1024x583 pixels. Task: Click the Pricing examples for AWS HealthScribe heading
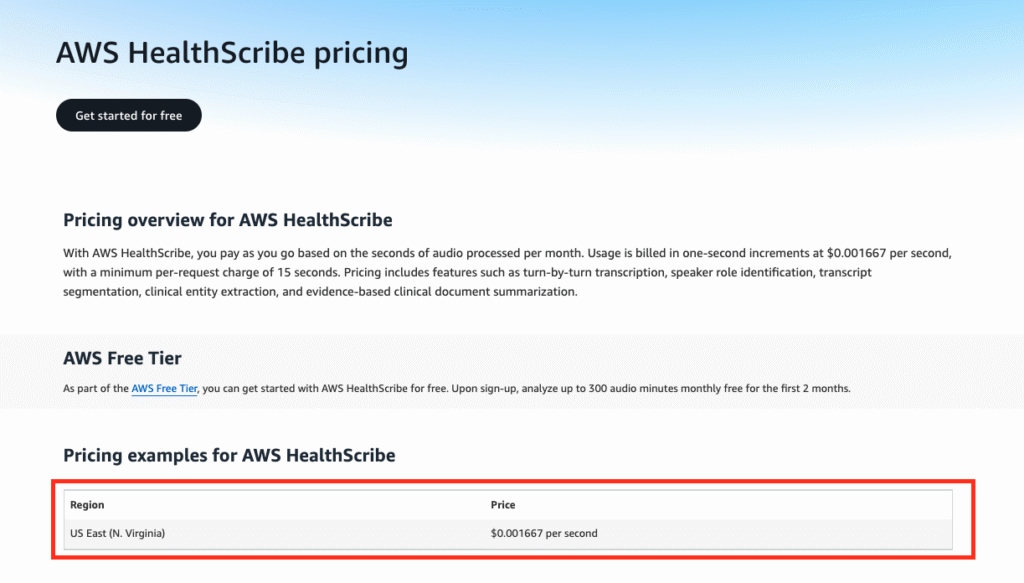(229, 455)
